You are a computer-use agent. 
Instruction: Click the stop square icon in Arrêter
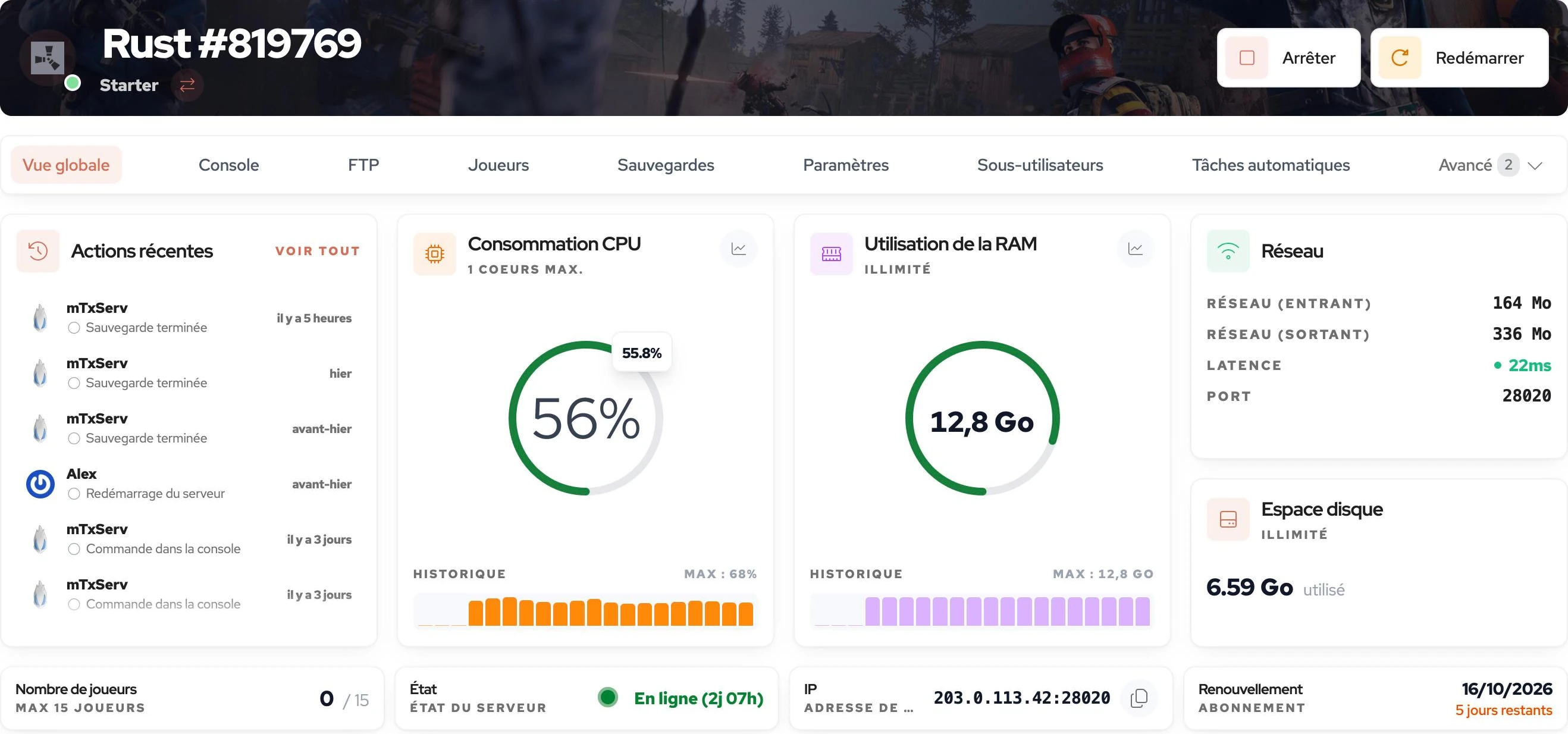tap(1247, 58)
